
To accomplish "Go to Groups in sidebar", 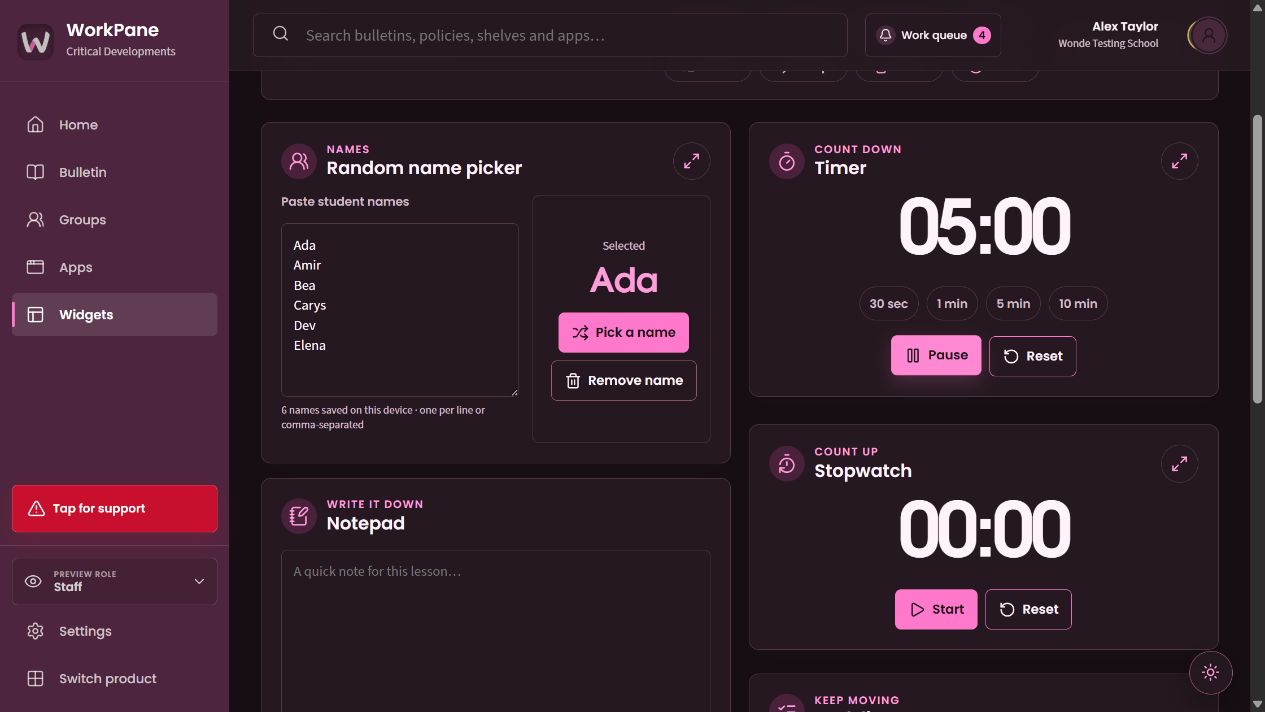I will tap(114, 220).
